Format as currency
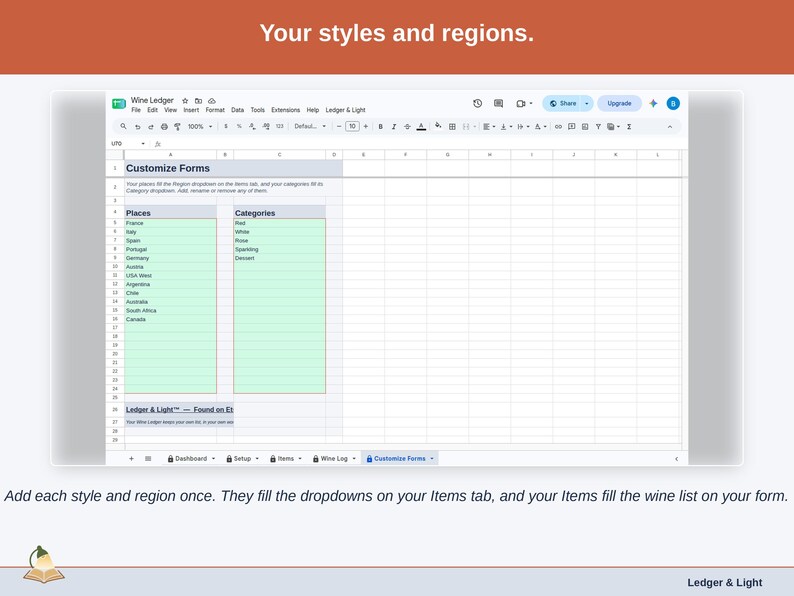Viewport: 794px width, 596px height. coord(226,126)
